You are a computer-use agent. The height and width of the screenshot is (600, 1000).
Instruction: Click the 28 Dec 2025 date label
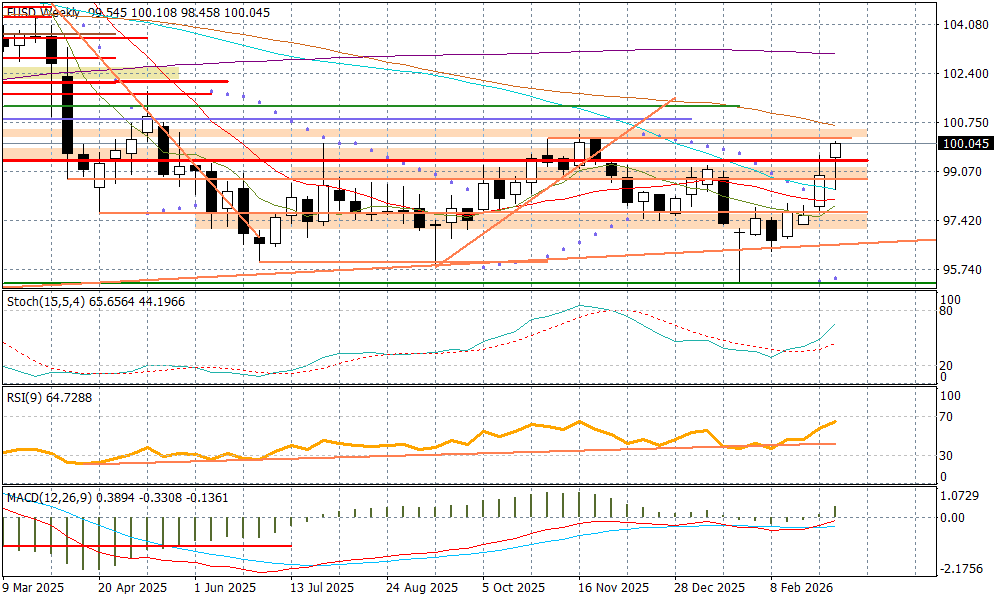[x=708, y=588]
